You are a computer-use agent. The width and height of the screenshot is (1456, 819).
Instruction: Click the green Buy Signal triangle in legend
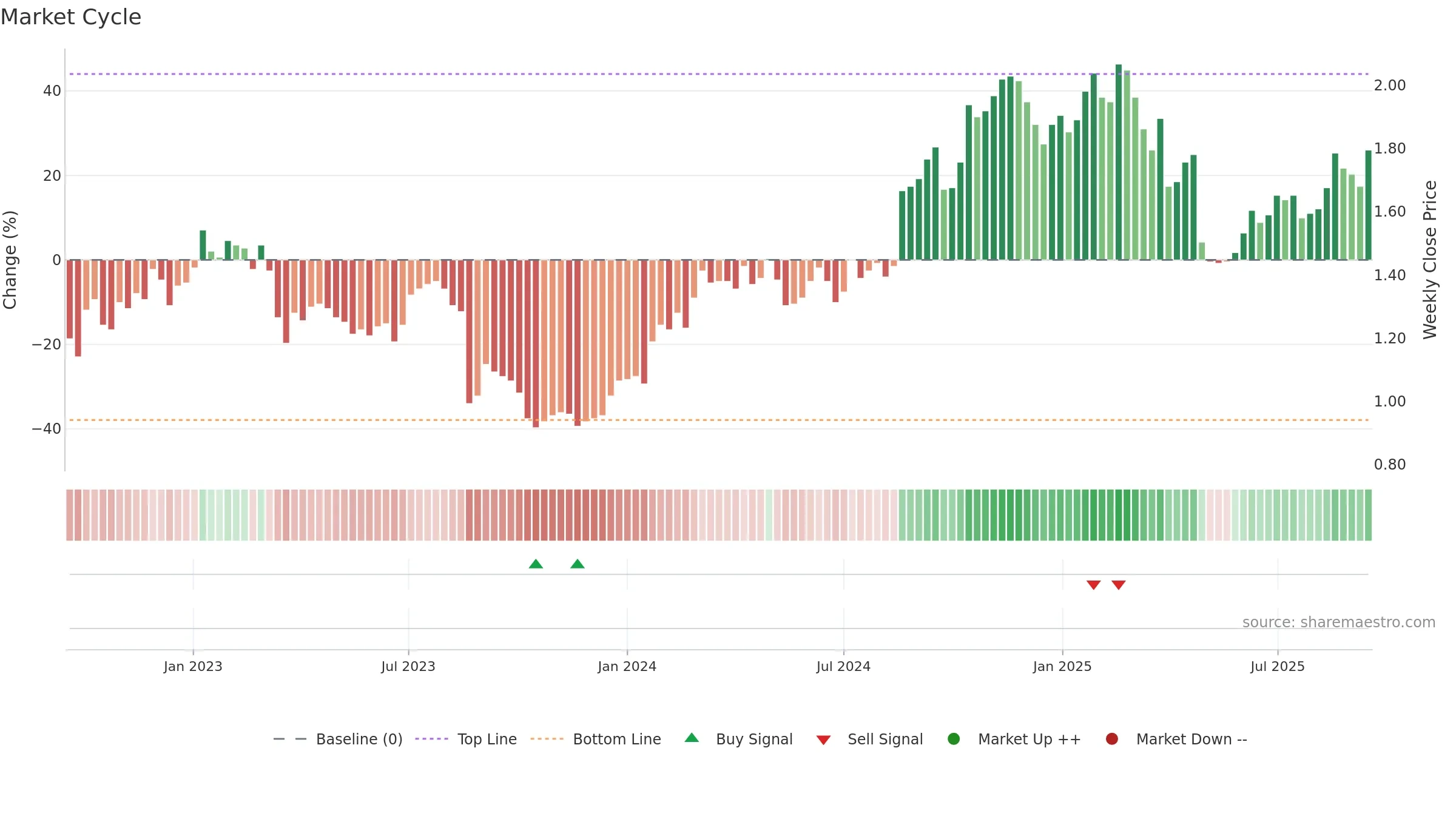click(692, 738)
